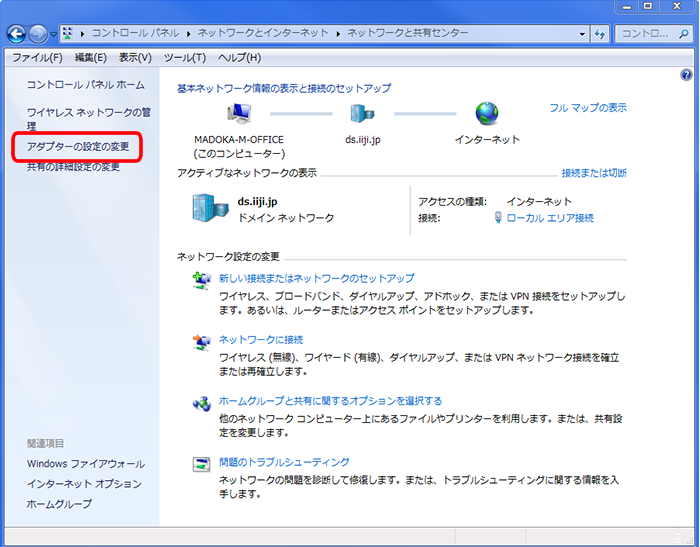700x547 pixels.
Task: Click the MADOKA-M-OFFICE computer icon
Action: point(238,113)
